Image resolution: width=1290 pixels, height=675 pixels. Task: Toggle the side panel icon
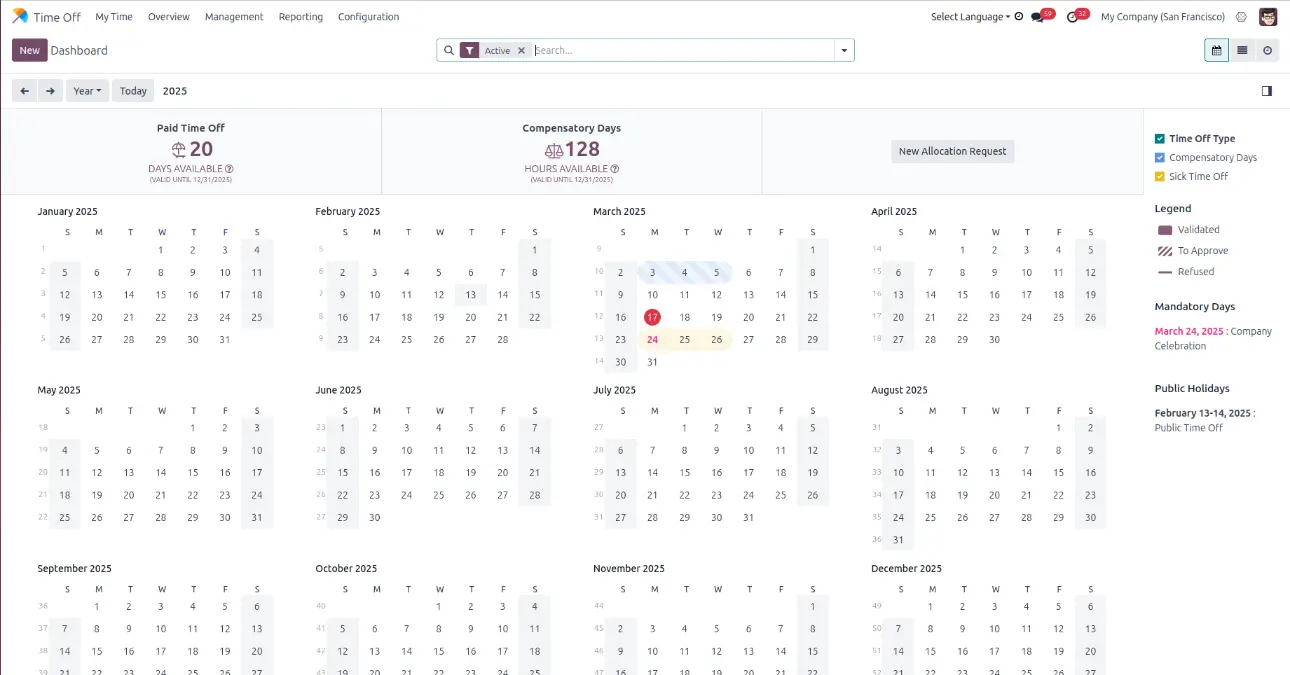tap(1267, 91)
